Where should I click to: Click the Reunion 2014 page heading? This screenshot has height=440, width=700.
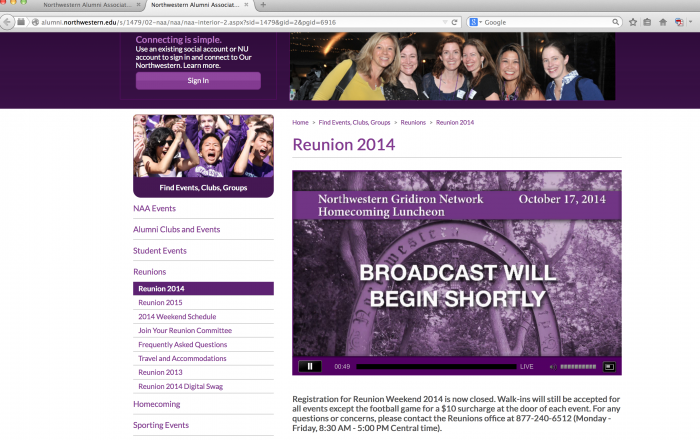344,145
